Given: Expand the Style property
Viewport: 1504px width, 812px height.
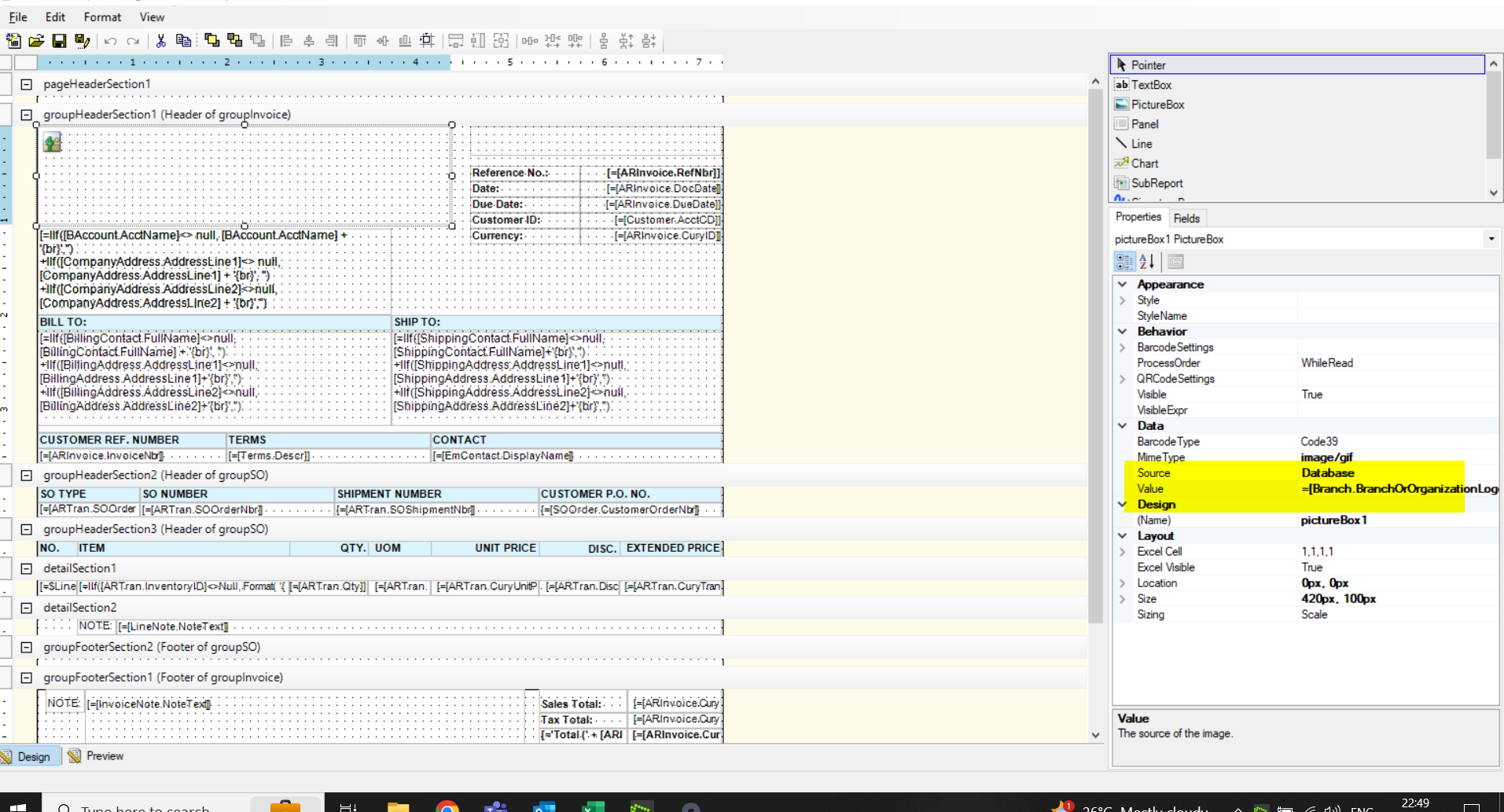Looking at the screenshot, I should [1123, 300].
